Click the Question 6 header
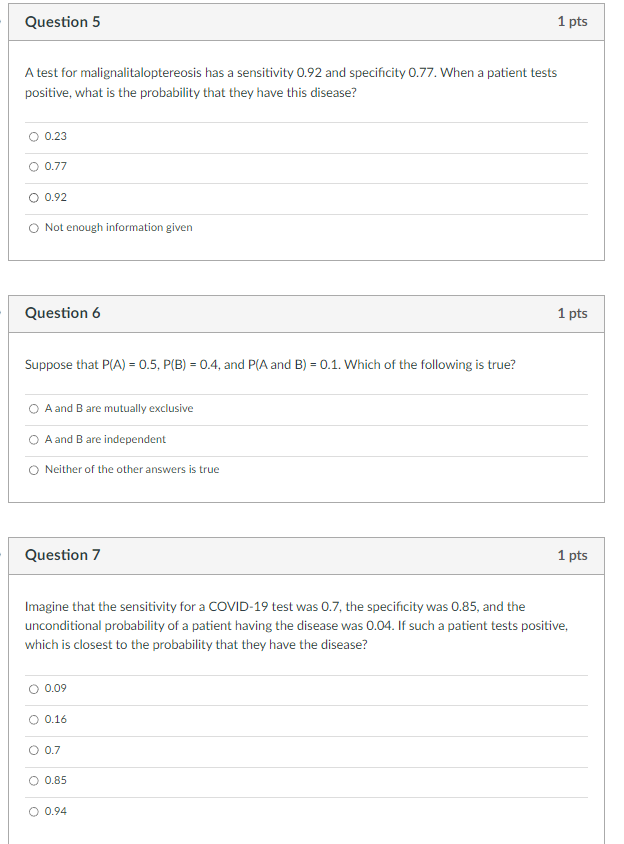Screen dimensions: 624x844 (x=63, y=312)
